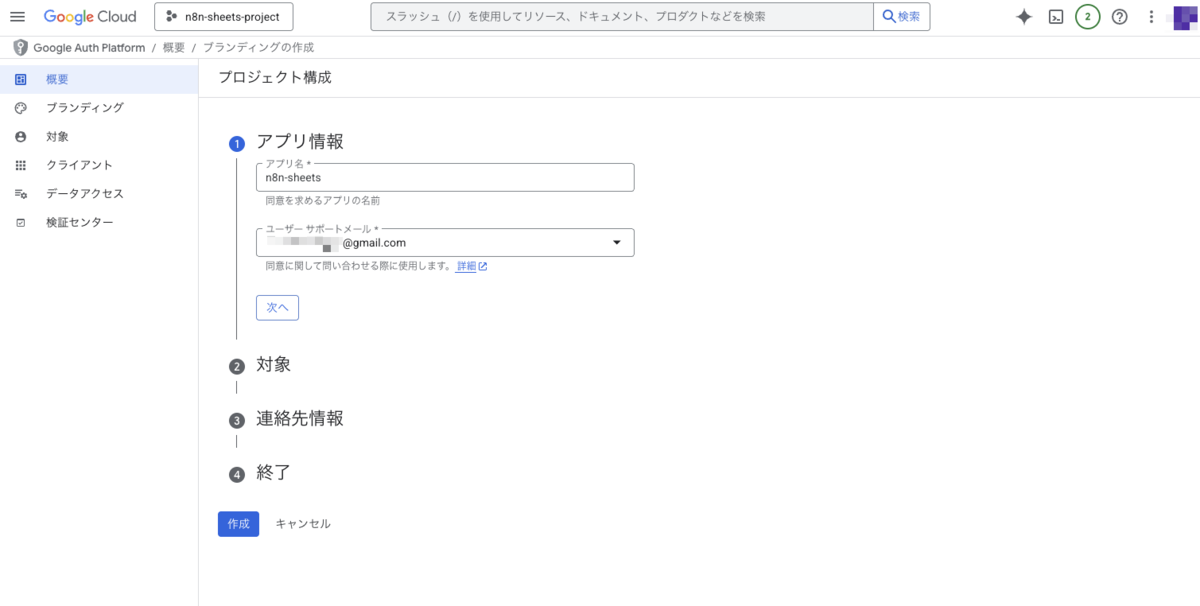Select 概要 in the sidebar

coord(99,79)
